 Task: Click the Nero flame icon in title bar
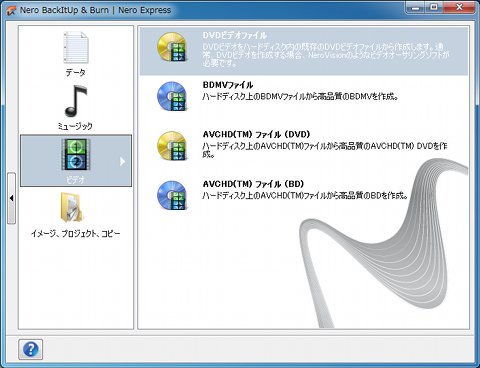point(11,10)
